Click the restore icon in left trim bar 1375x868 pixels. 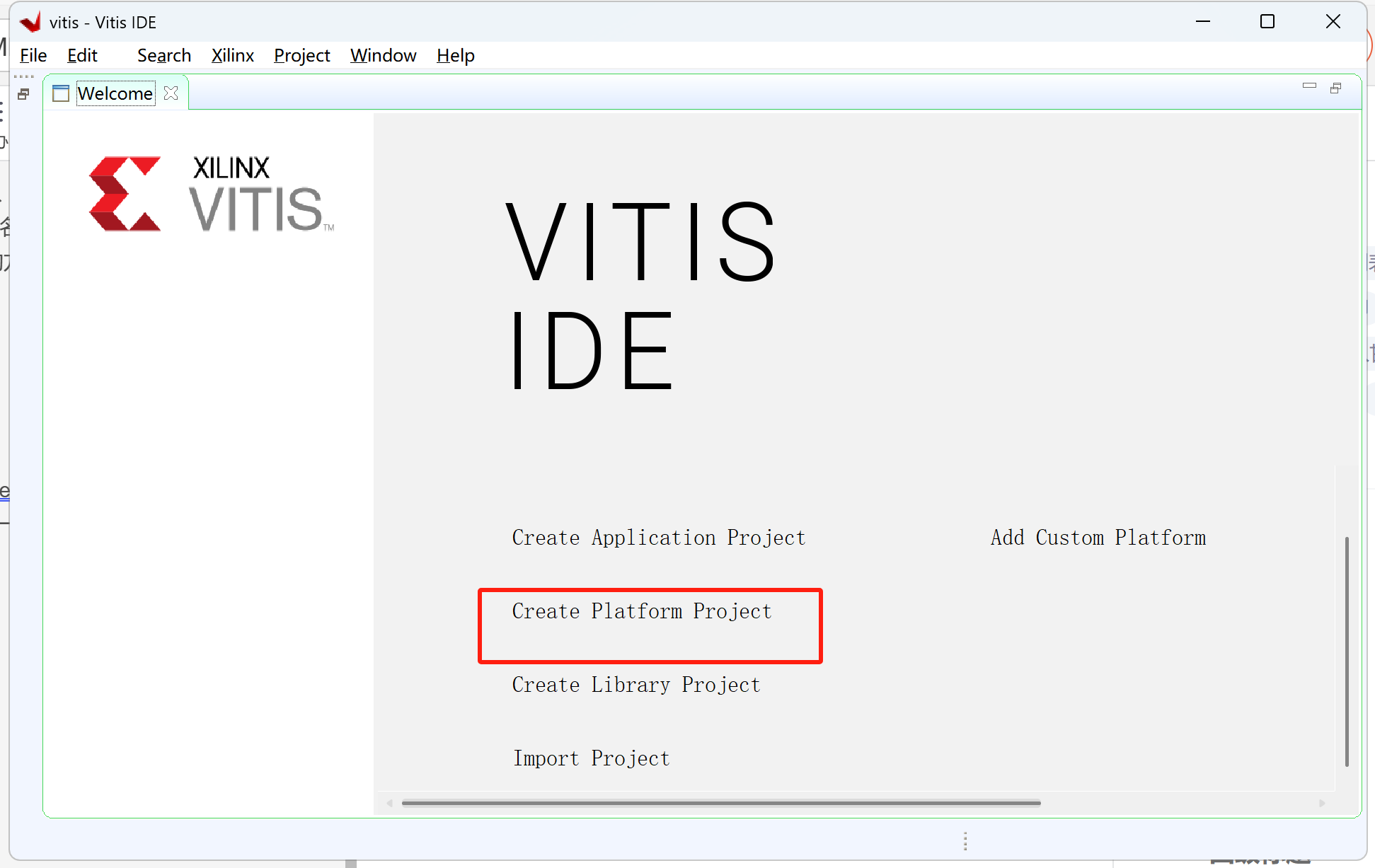(x=23, y=94)
